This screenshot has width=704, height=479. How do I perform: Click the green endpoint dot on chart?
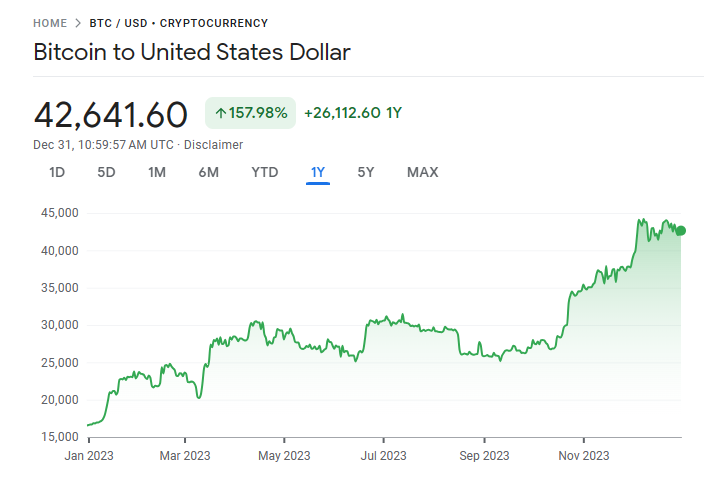681,231
